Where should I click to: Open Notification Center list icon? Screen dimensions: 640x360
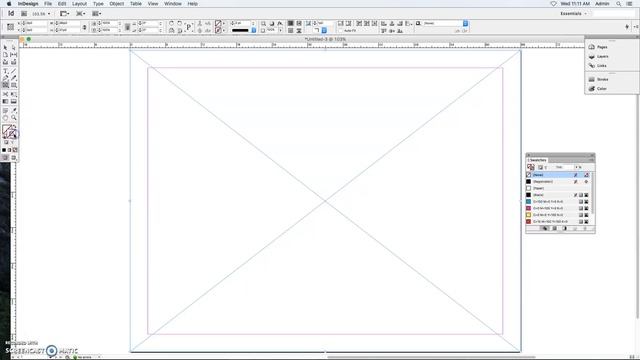click(x=630, y=4)
